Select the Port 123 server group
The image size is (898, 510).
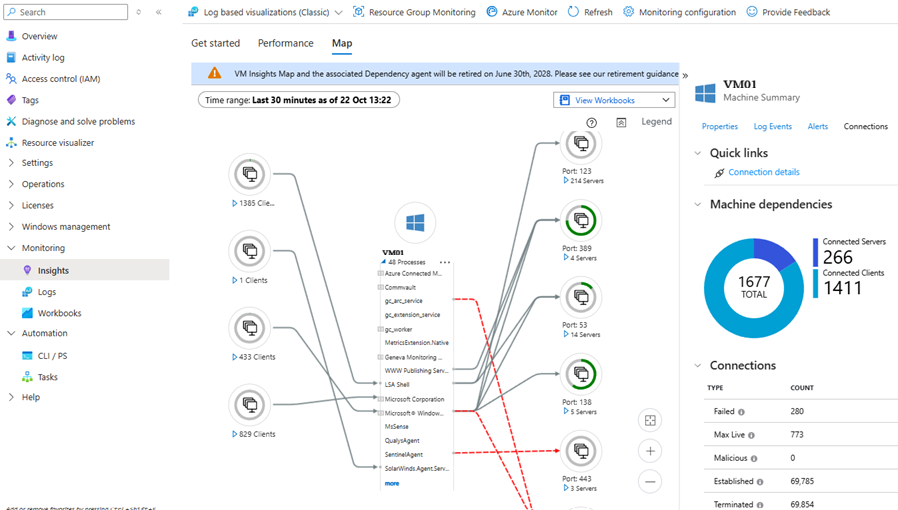(581, 143)
